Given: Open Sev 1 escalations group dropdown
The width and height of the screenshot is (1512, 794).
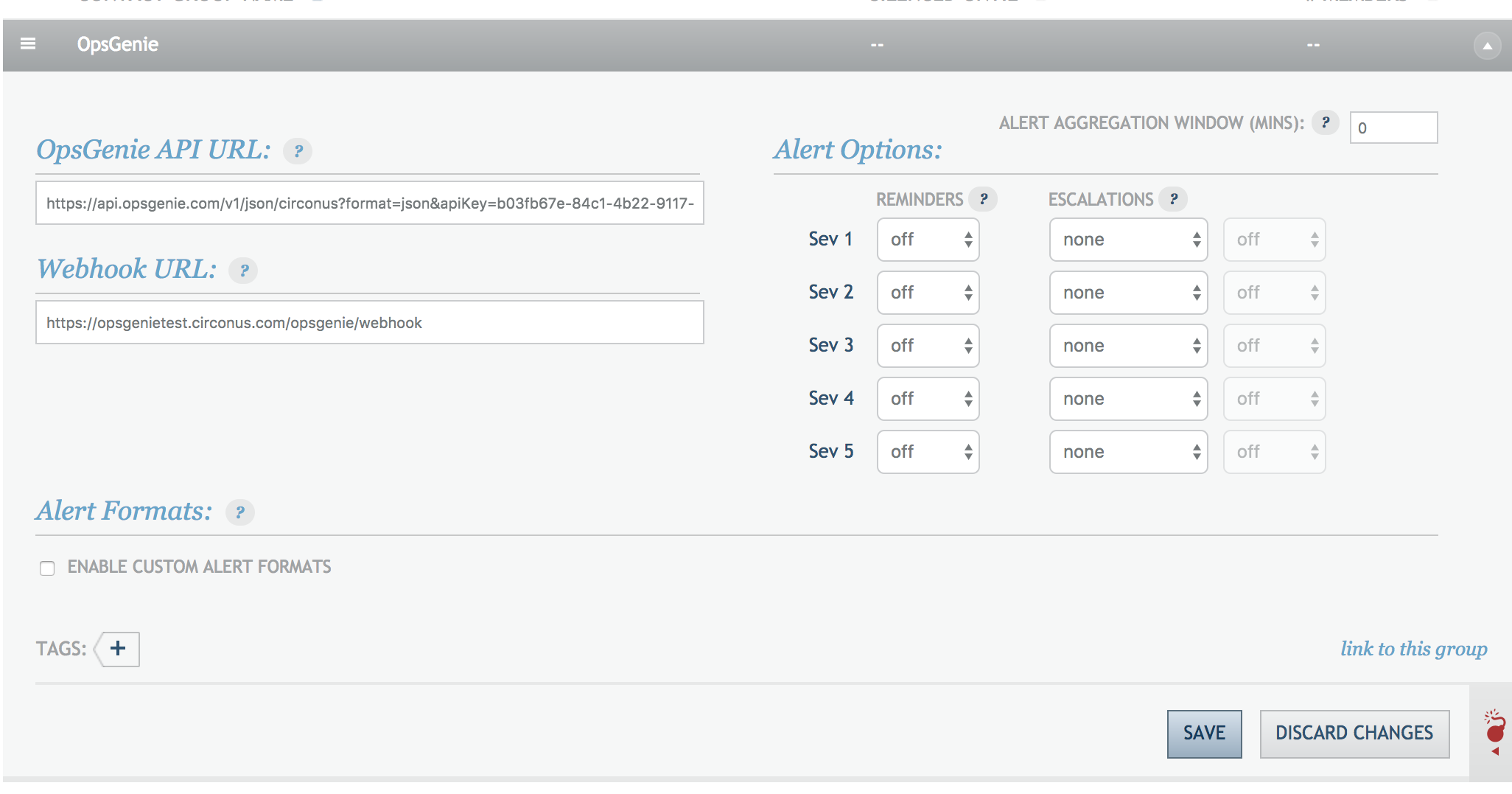Looking at the screenshot, I should [1128, 240].
